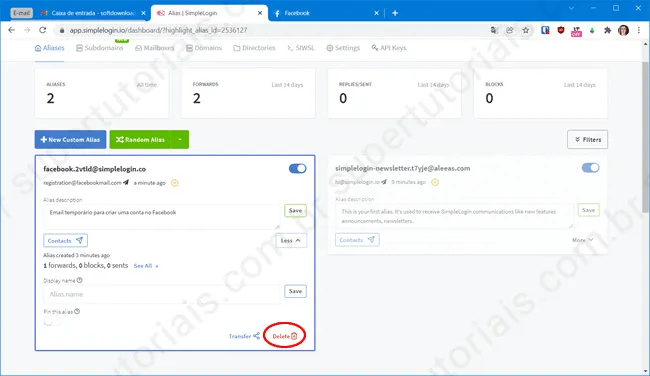
Task: Open a new browser tab
Action: [395, 13]
